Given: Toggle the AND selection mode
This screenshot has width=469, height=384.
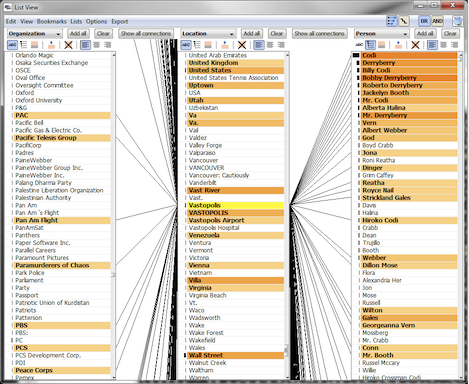Looking at the screenshot, I should (437, 21).
